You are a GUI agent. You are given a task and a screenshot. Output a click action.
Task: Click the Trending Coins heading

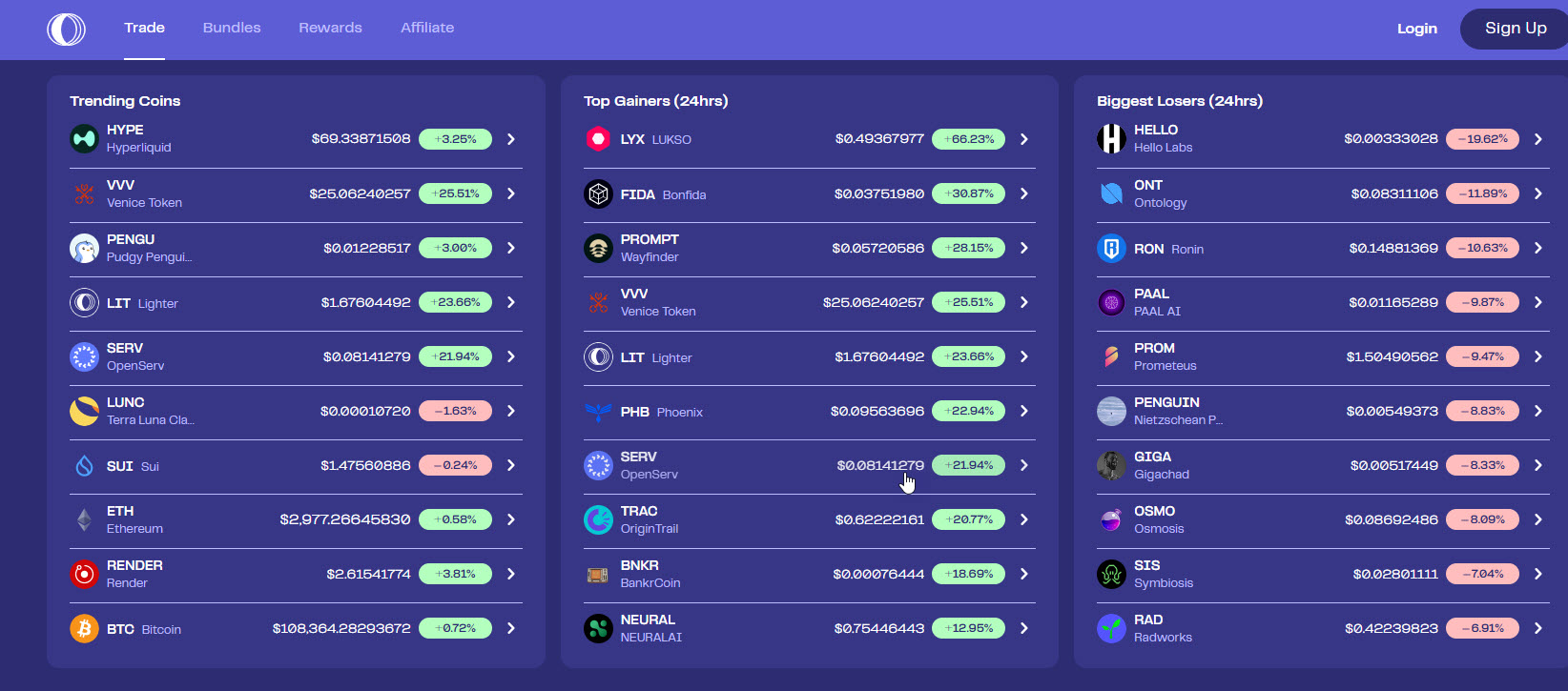coord(125,101)
